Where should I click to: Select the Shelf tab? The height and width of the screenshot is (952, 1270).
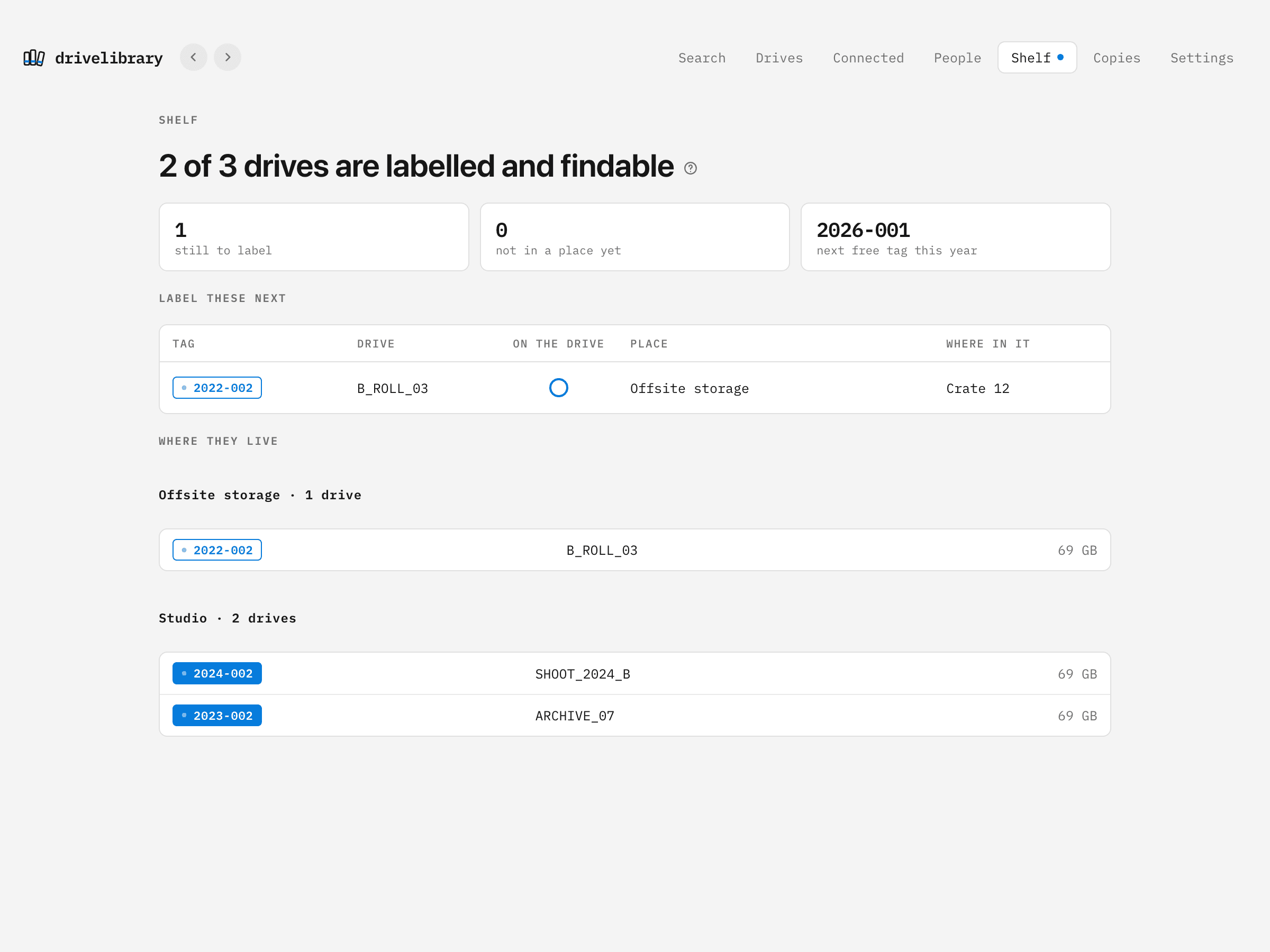(x=1037, y=58)
